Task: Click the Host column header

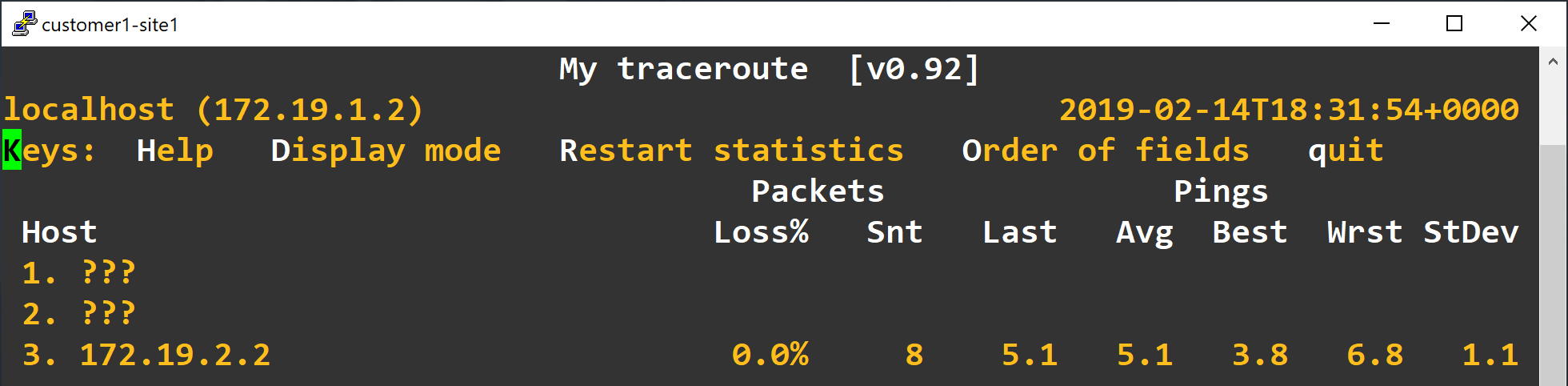Action: [x=59, y=232]
